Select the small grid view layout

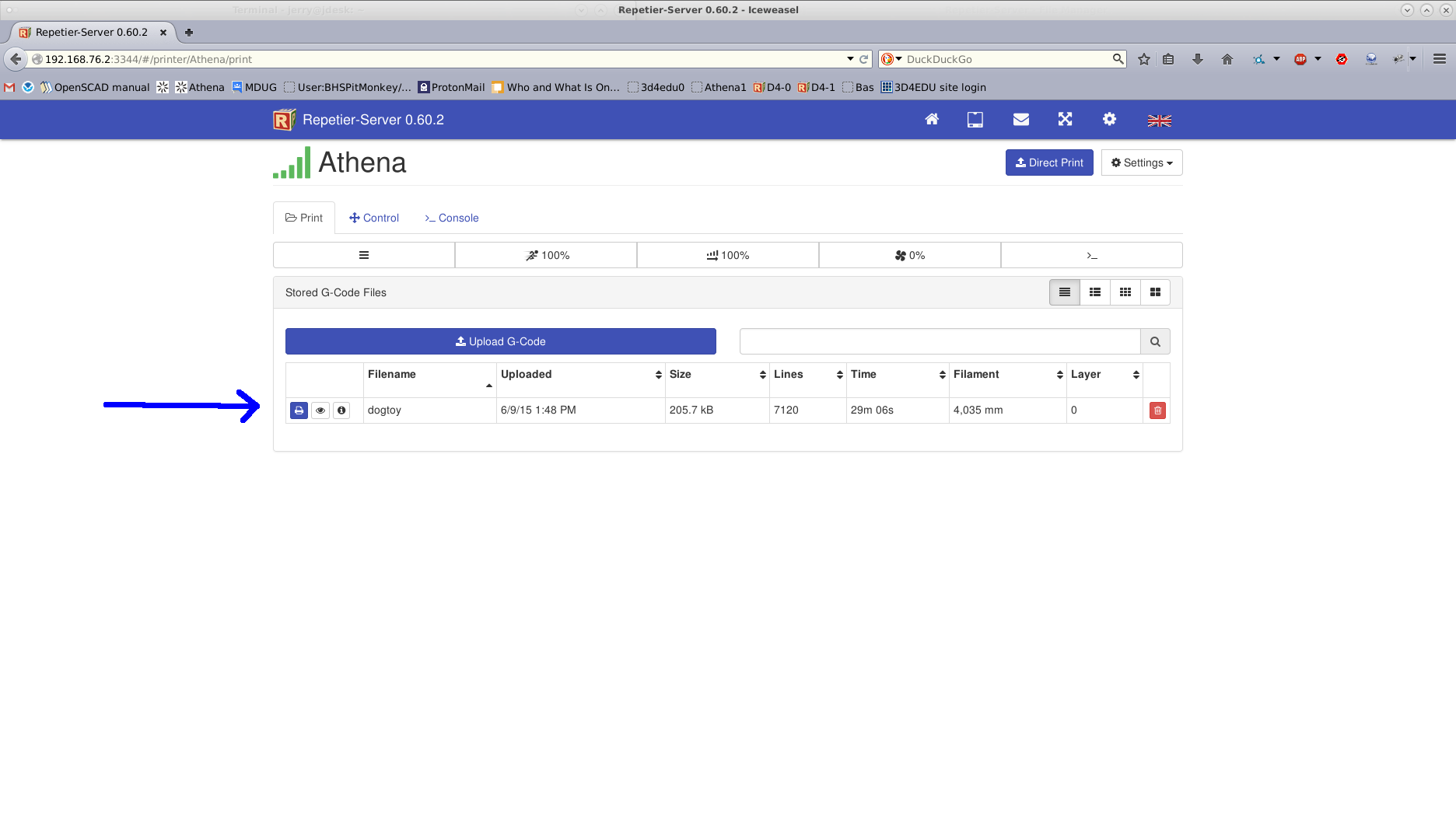tap(1125, 292)
